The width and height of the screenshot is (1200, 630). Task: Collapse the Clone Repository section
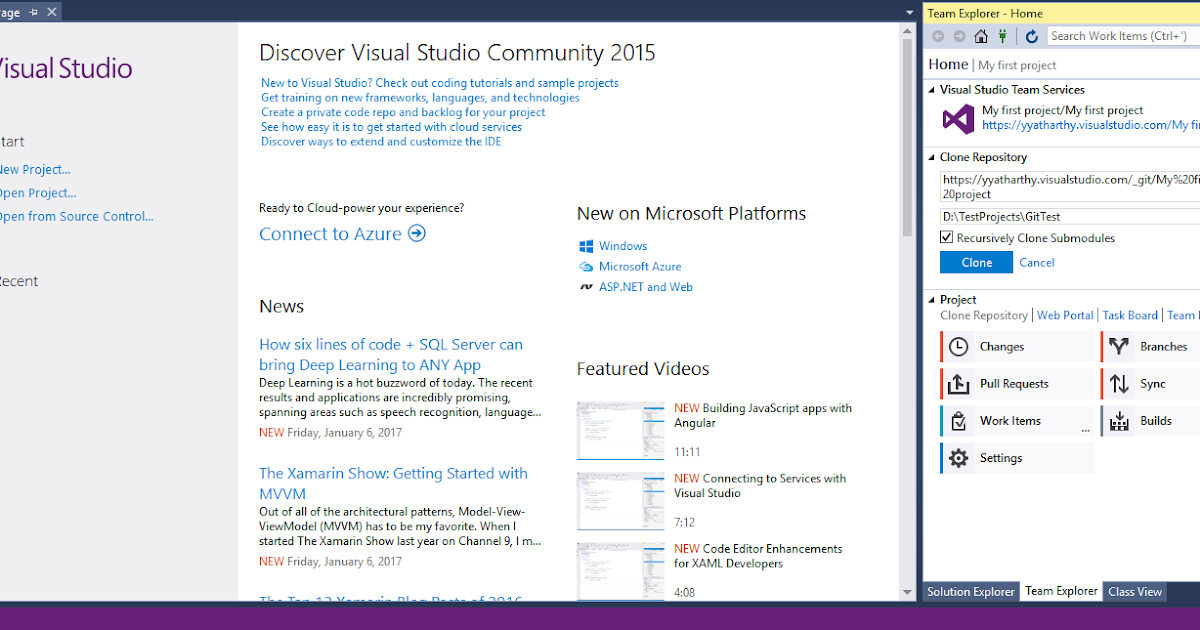click(x=935, y=157)
